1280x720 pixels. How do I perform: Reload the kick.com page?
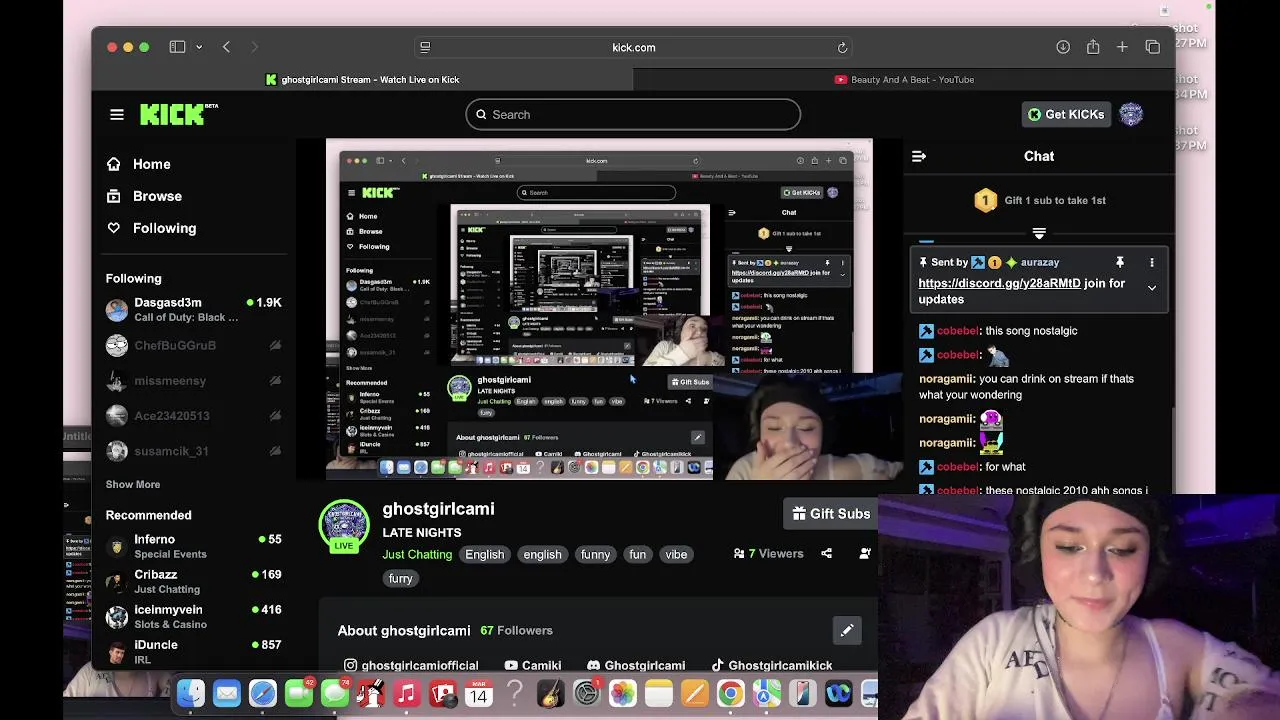[842, 47]
